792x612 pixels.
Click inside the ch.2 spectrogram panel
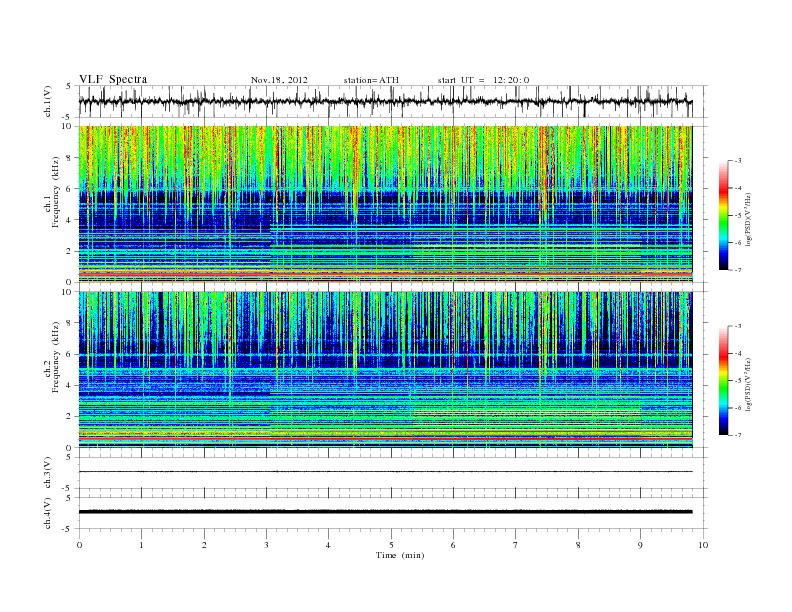385,370
